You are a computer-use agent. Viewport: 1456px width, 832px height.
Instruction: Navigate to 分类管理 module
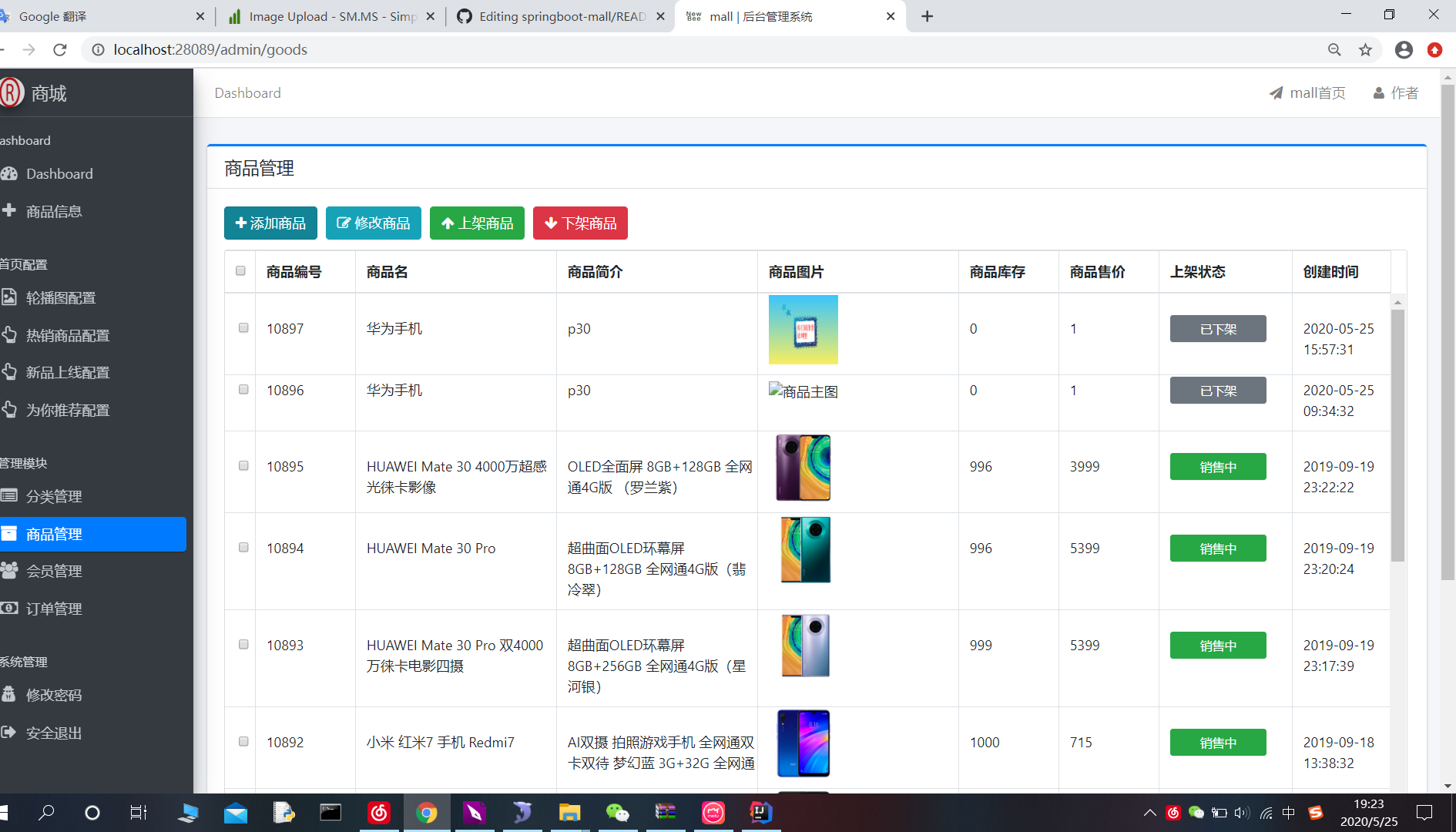point(55,496)
